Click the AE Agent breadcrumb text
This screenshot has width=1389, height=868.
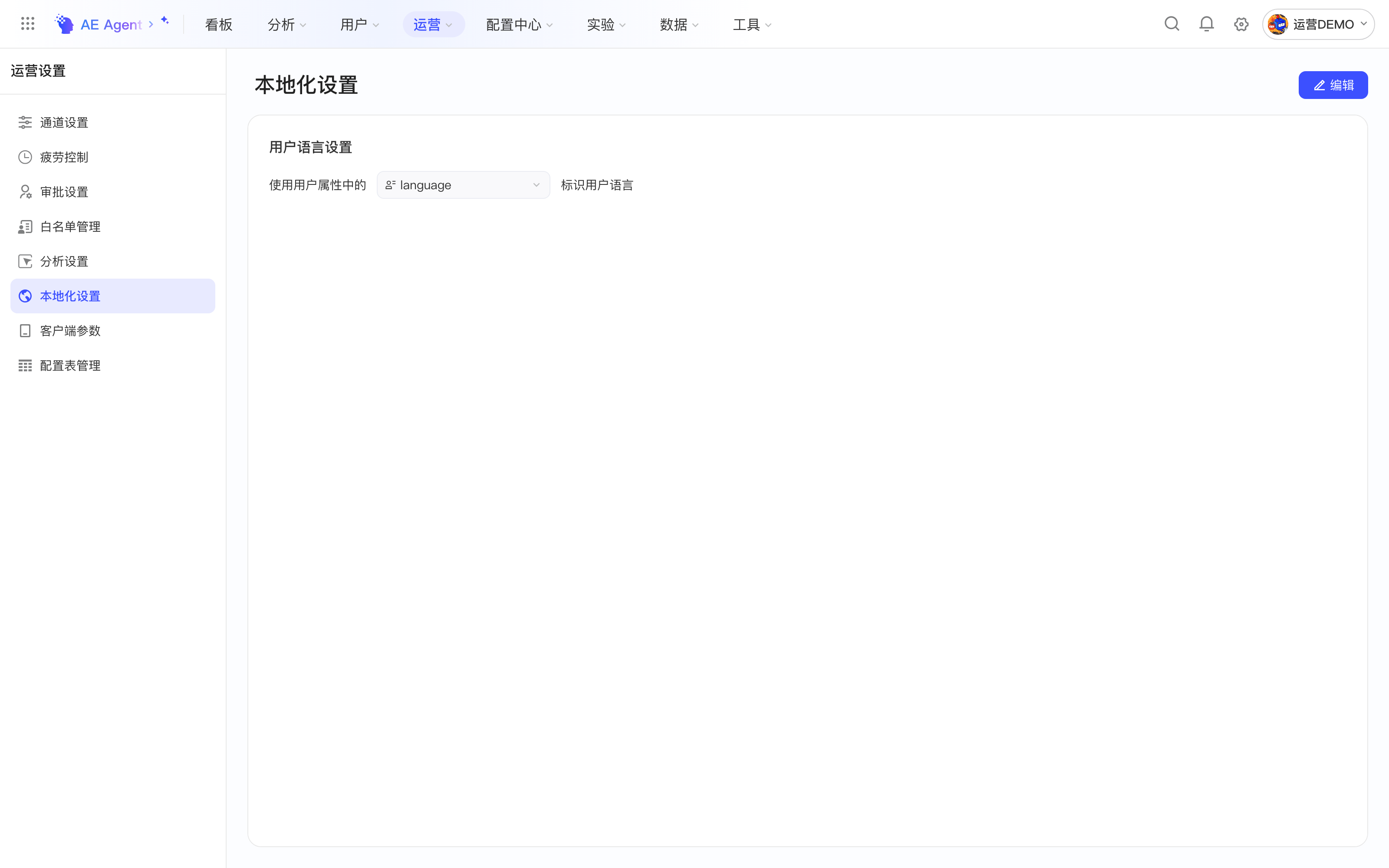pos(111,24)
